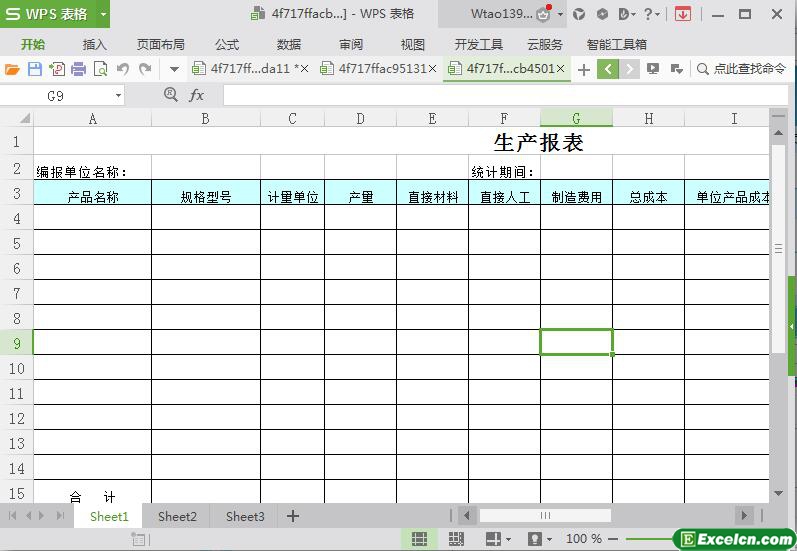Image resolution: width=797 pixels, height=551 pixels.
Task: Switch to document tab 4f717ffac95131
Action: coord(377,69)
